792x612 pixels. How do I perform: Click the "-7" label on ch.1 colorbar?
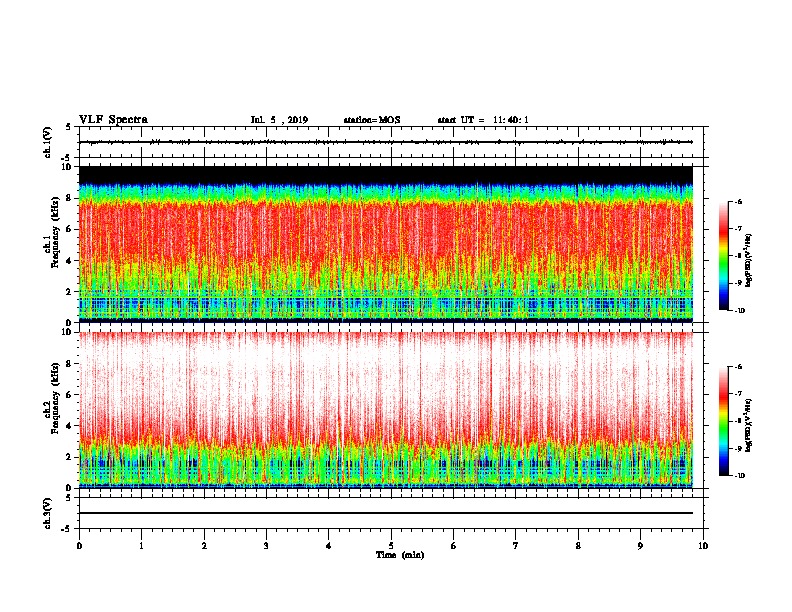[x=739, y=229]
